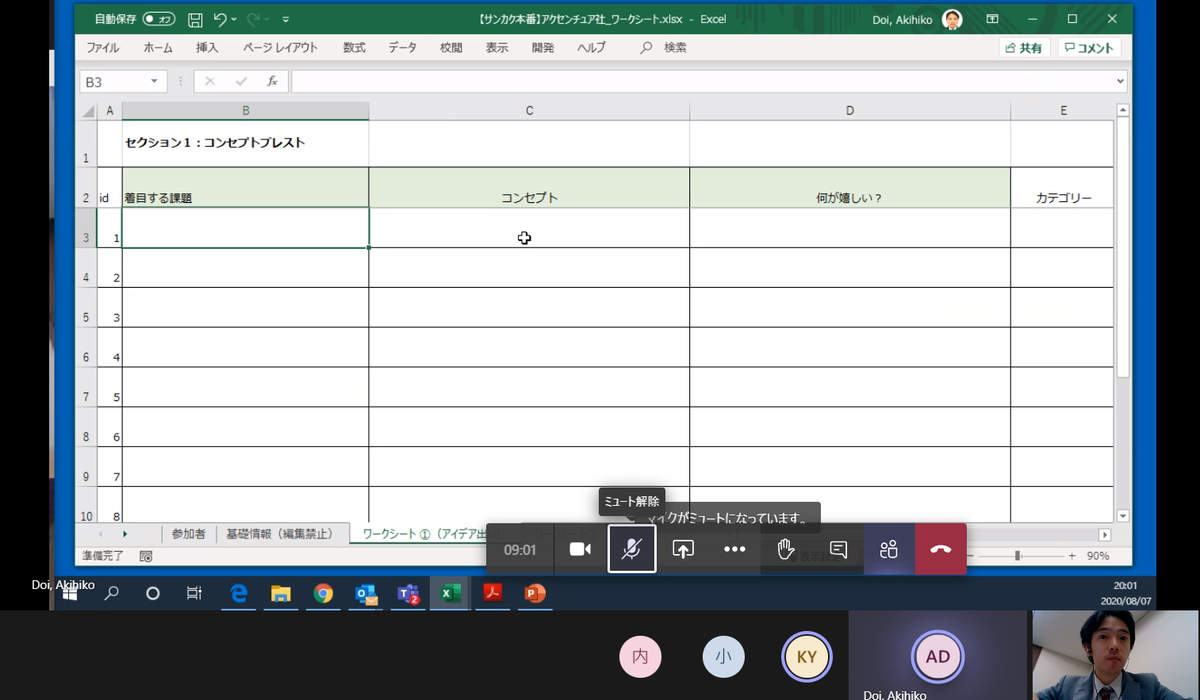Click the Redo arrow in Excel
Screen dimensions: 1200x700
click(253, 19)
